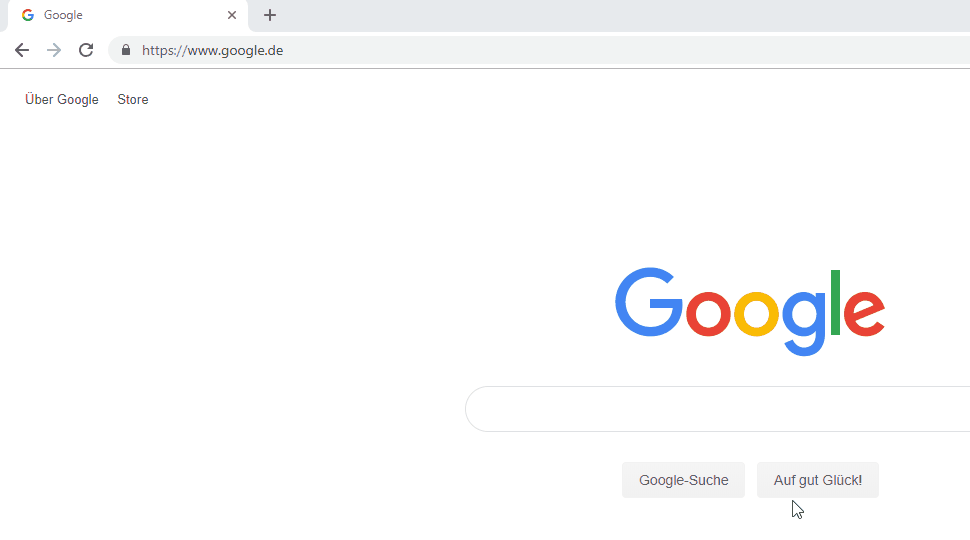Focus the address bar showing https://www.google.de
This screenshot has width=970, height=540.
(x=539, y=50)
